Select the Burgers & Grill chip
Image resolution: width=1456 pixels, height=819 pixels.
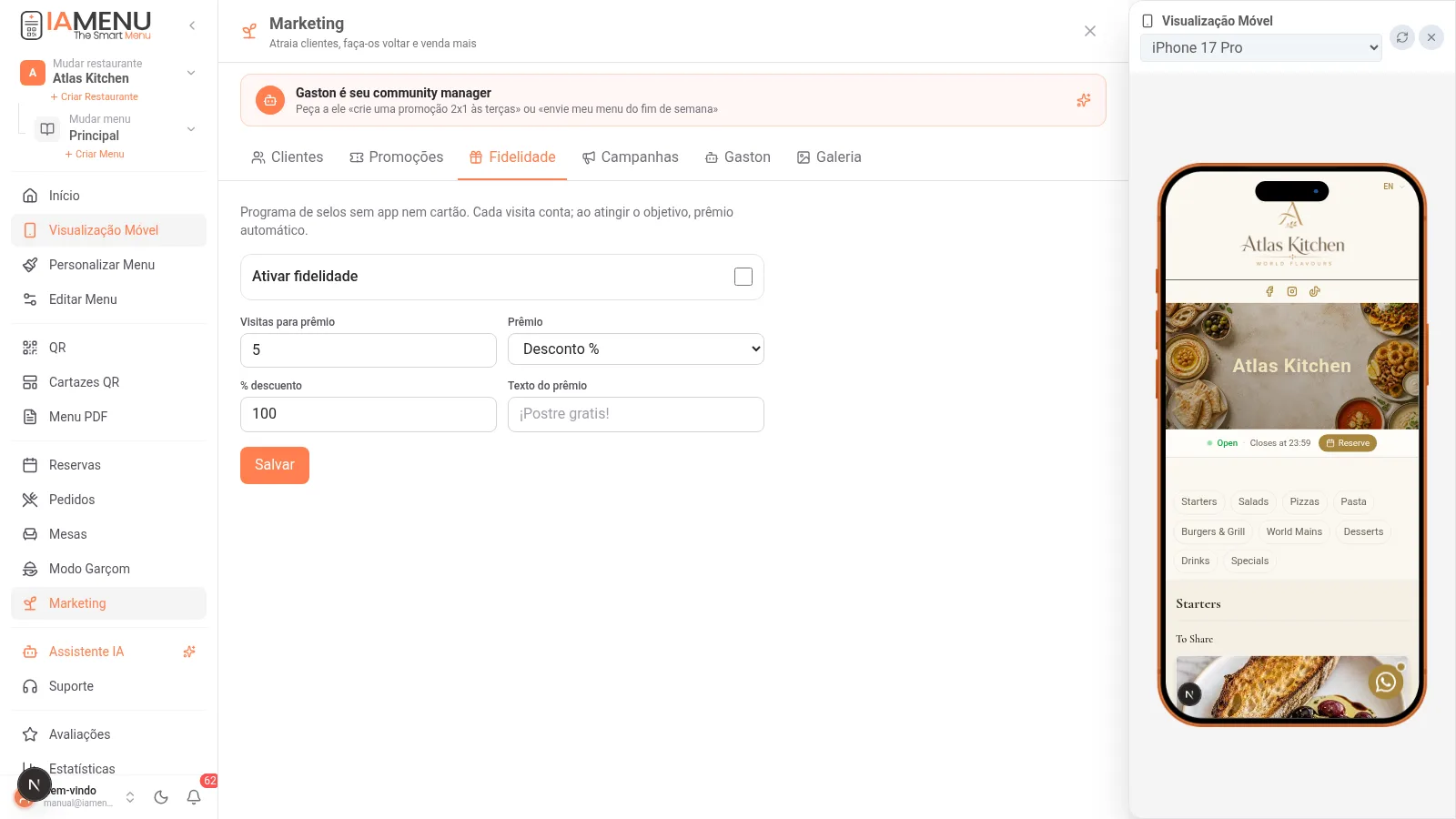coord(1213,532)
